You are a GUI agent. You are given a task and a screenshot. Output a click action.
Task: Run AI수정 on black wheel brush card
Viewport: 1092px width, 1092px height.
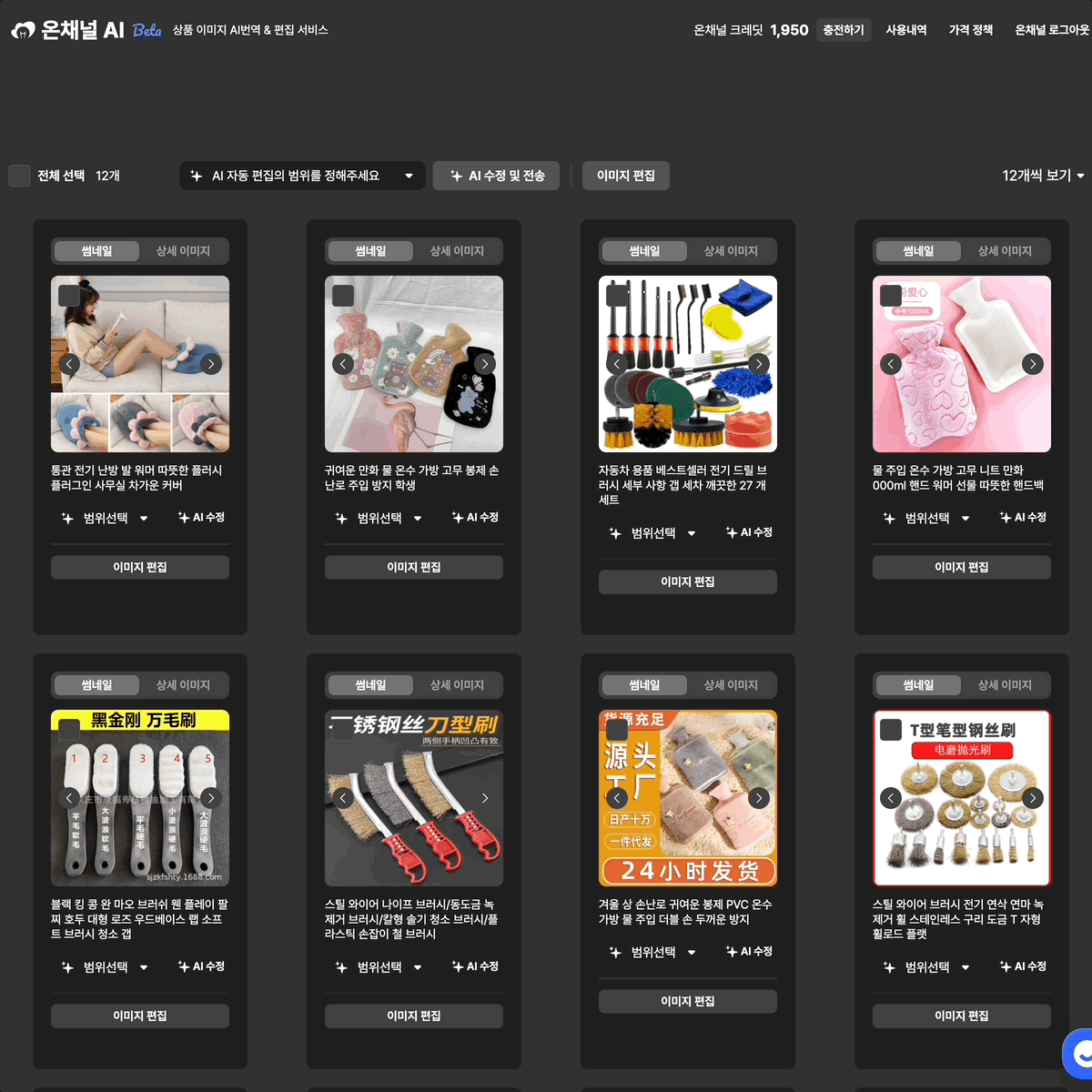[x=201, y=966]
